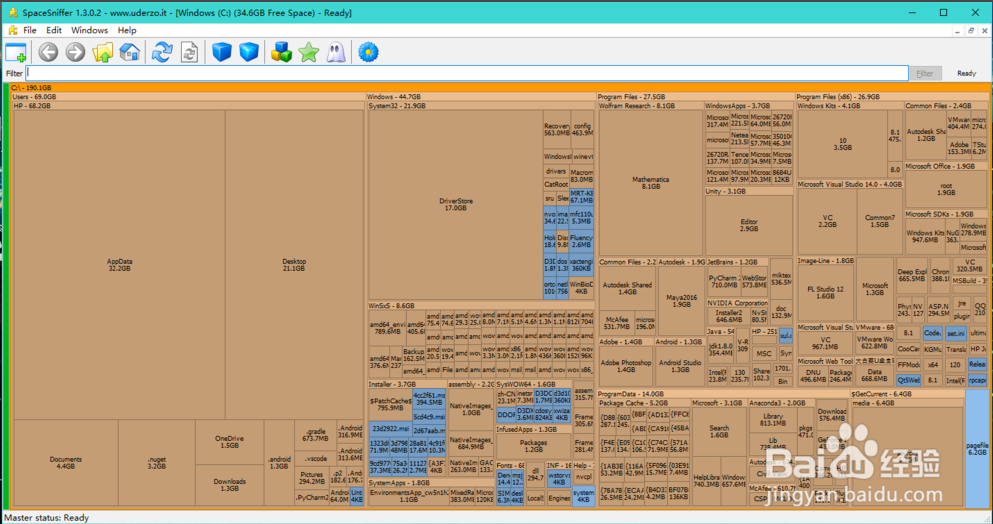Toggle the green star toolbar icon
This screenshot has width=993, height=524.
click(x=308, y=53)
